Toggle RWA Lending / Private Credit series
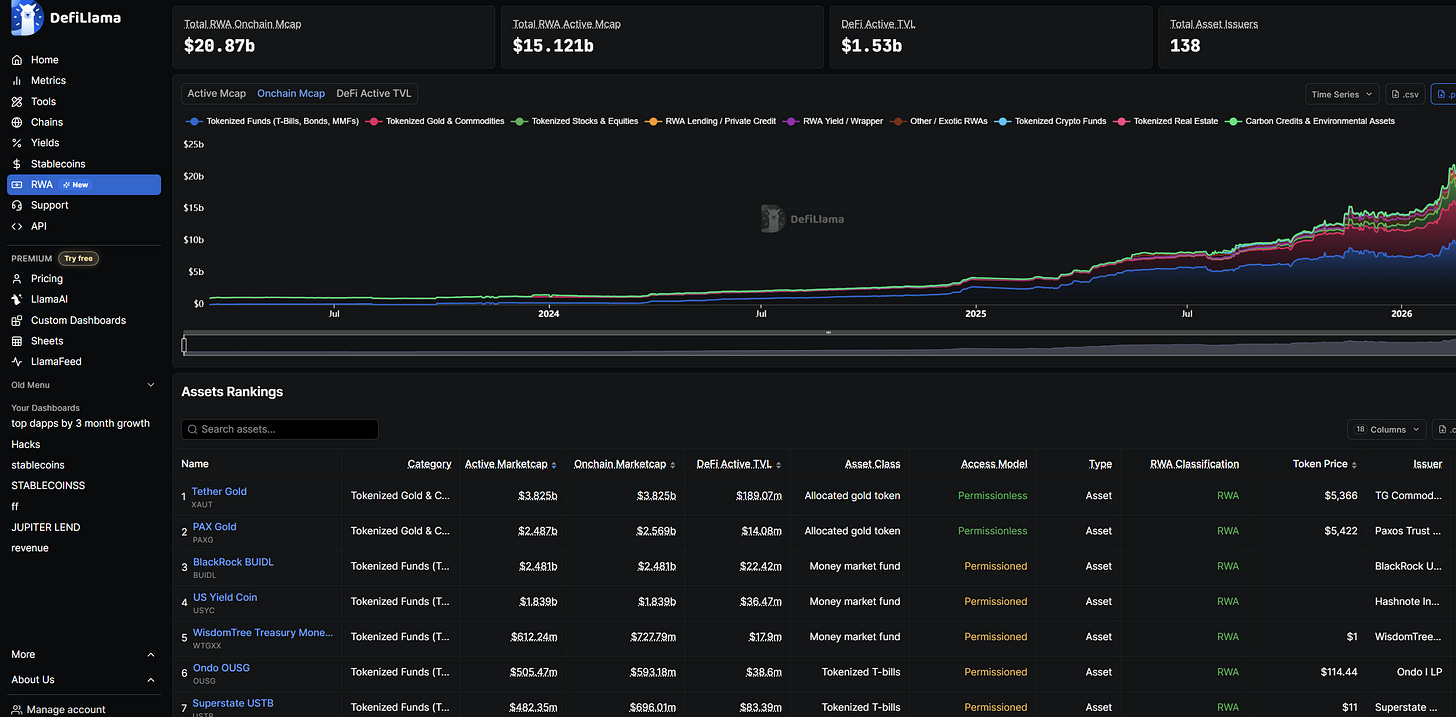Viewport: 1456px width, 717px height. (x=710, y=121)
